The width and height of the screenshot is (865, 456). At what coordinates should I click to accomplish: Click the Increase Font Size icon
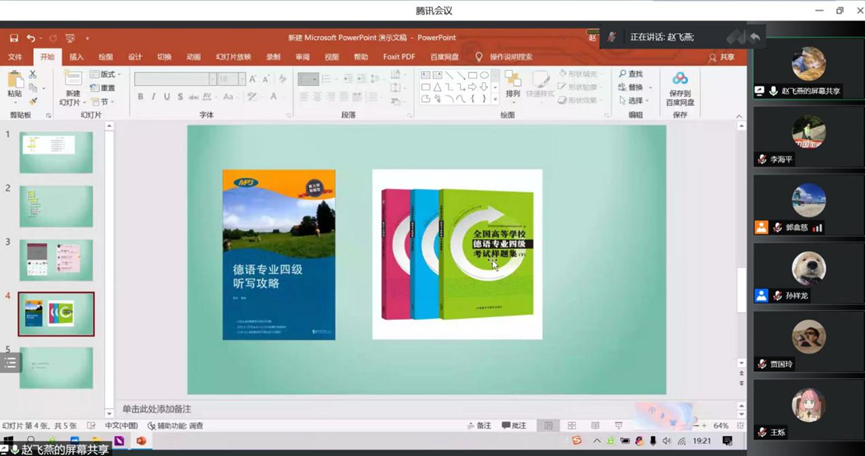[253, 79]
